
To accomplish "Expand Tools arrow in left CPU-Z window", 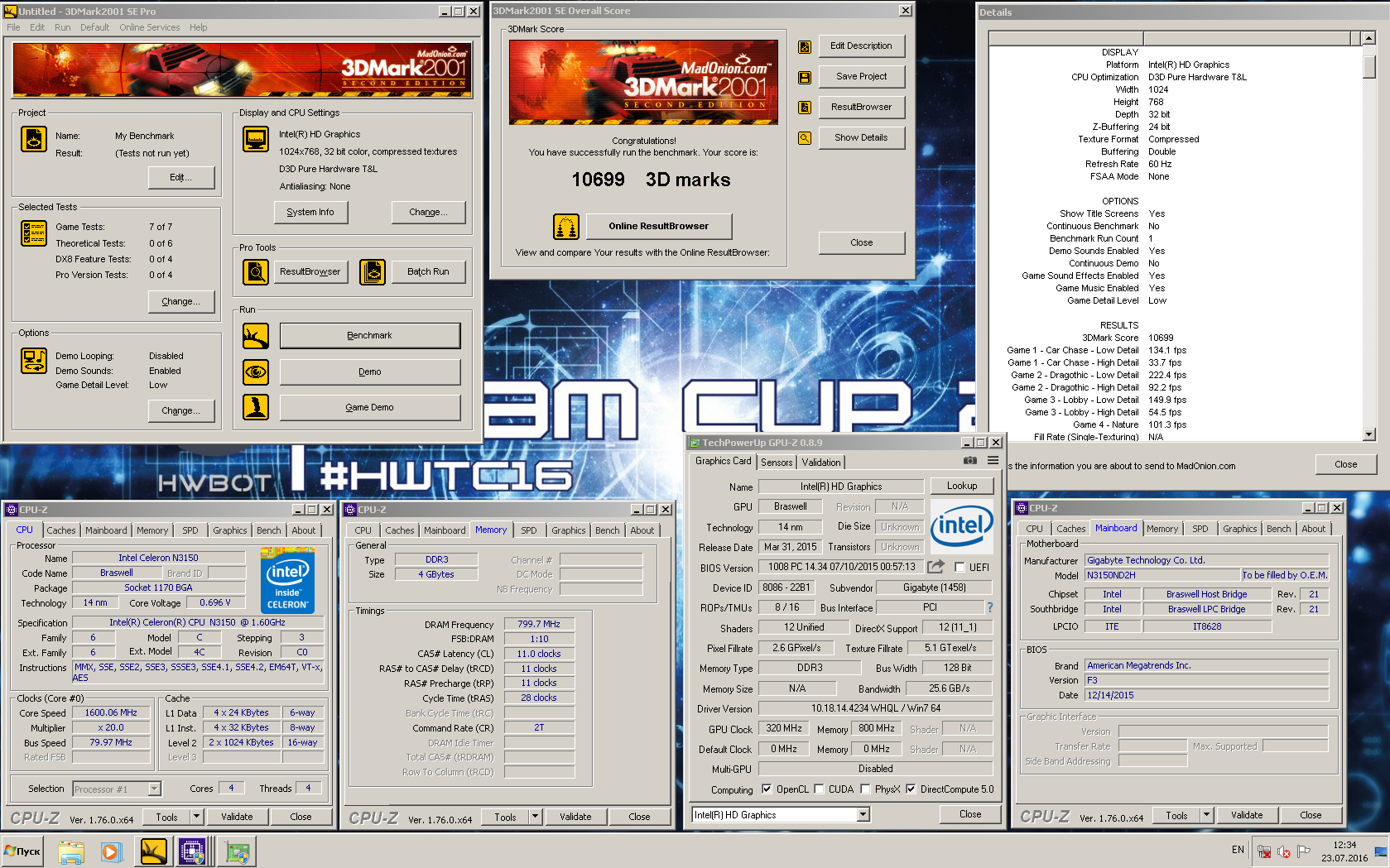I will click(x=197, y=817).
